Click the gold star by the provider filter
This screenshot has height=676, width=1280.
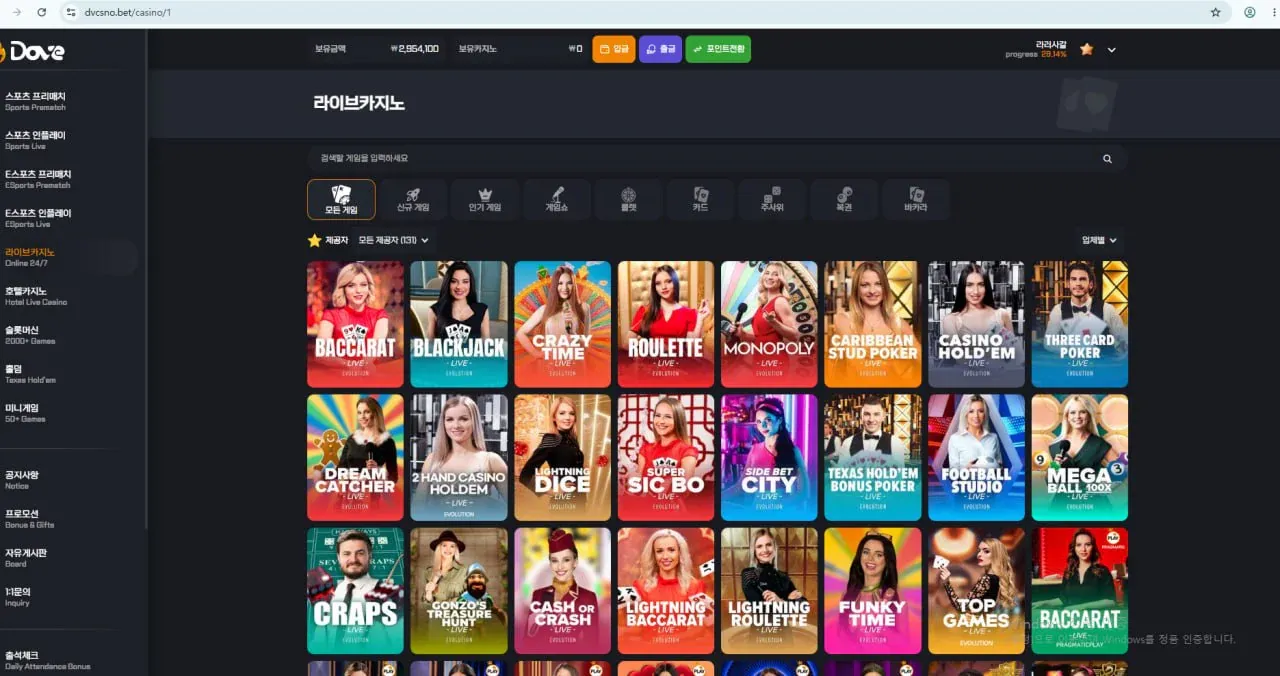[314, 240]
